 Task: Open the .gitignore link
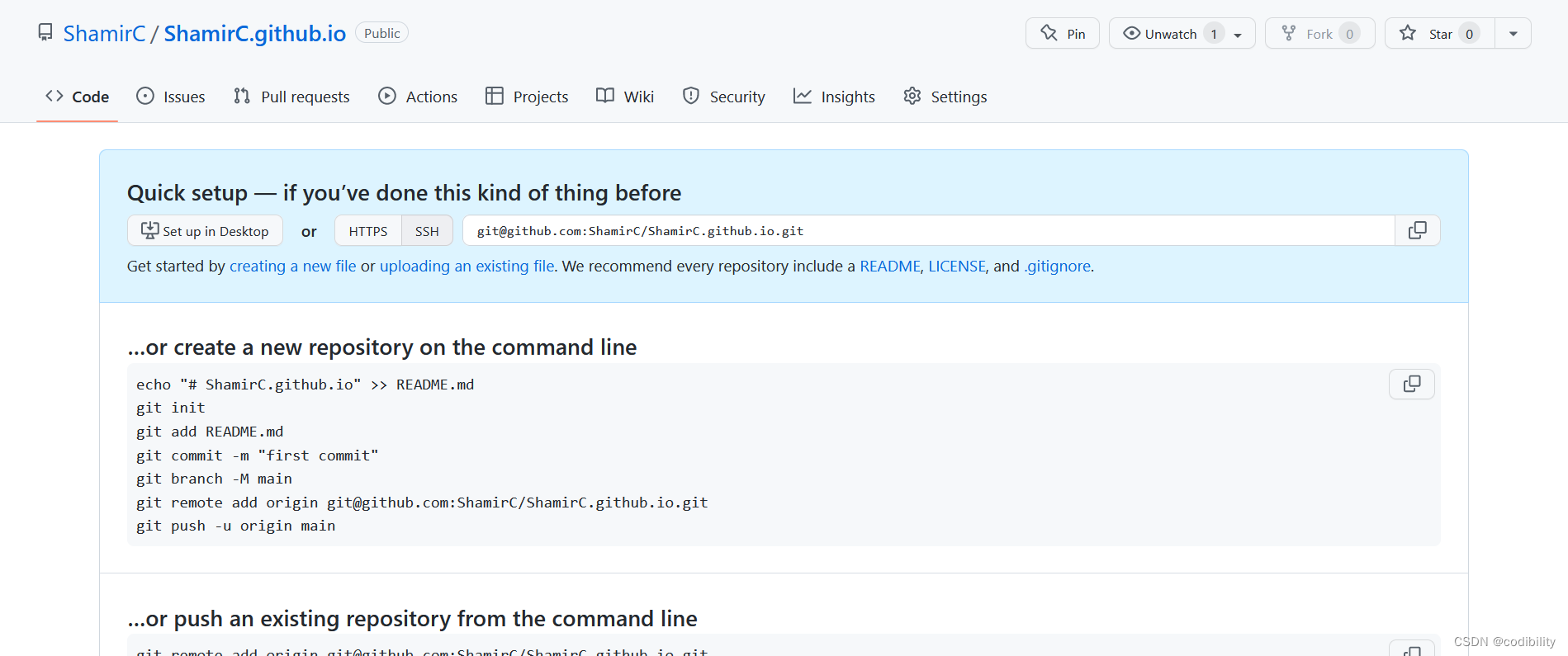click(x=1057, y=266)
